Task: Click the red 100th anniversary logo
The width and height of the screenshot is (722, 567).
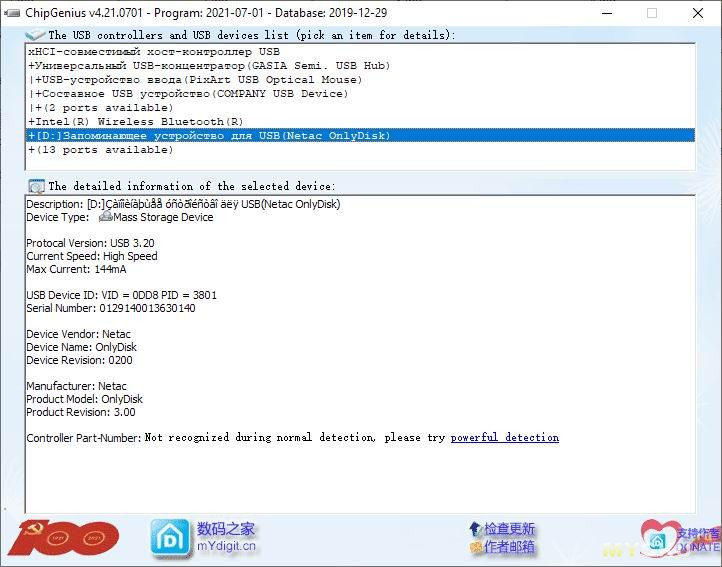Action: (x=64, y=538)
